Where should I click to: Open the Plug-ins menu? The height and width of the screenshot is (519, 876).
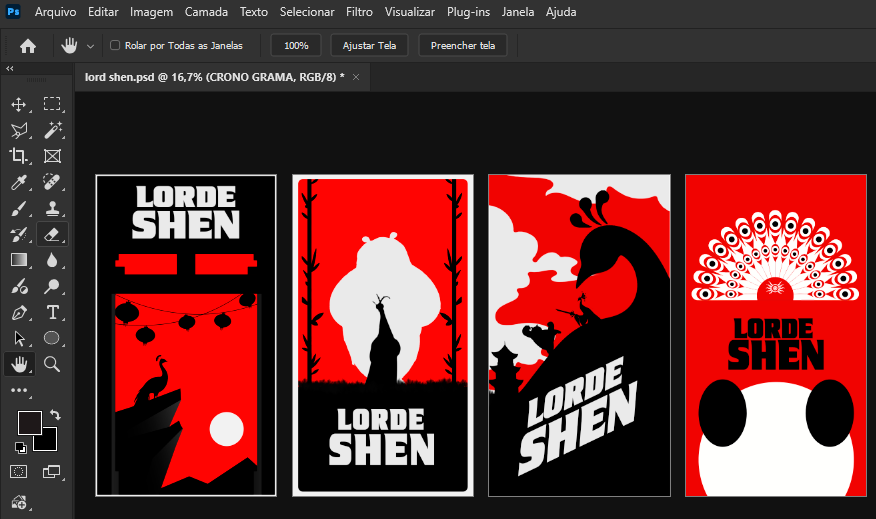point(468,12)
